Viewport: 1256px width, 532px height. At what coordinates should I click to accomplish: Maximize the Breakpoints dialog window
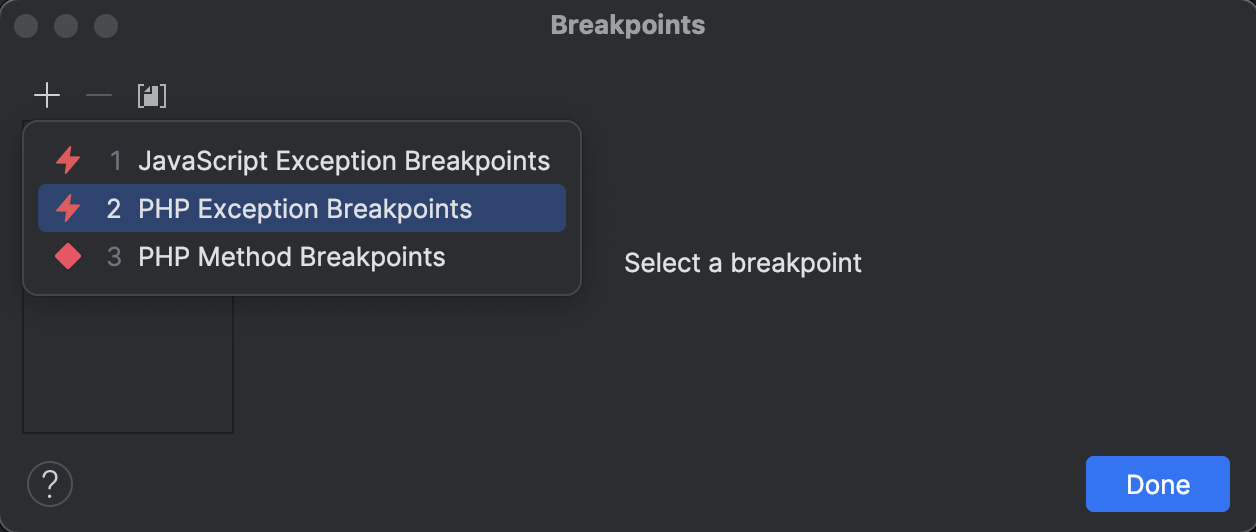(x=105, y=25)
